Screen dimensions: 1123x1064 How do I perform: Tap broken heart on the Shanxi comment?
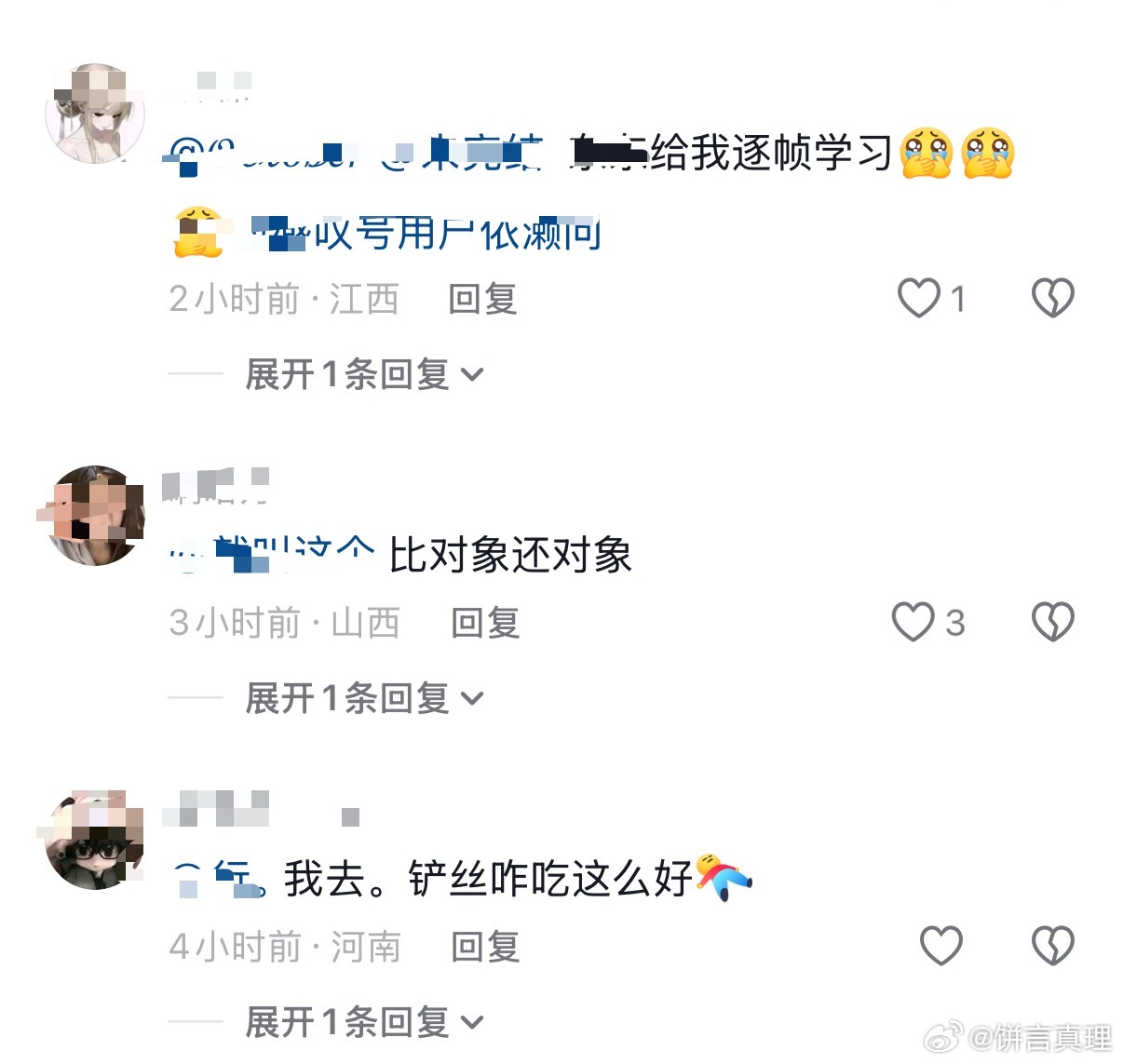coord(1053,622)
